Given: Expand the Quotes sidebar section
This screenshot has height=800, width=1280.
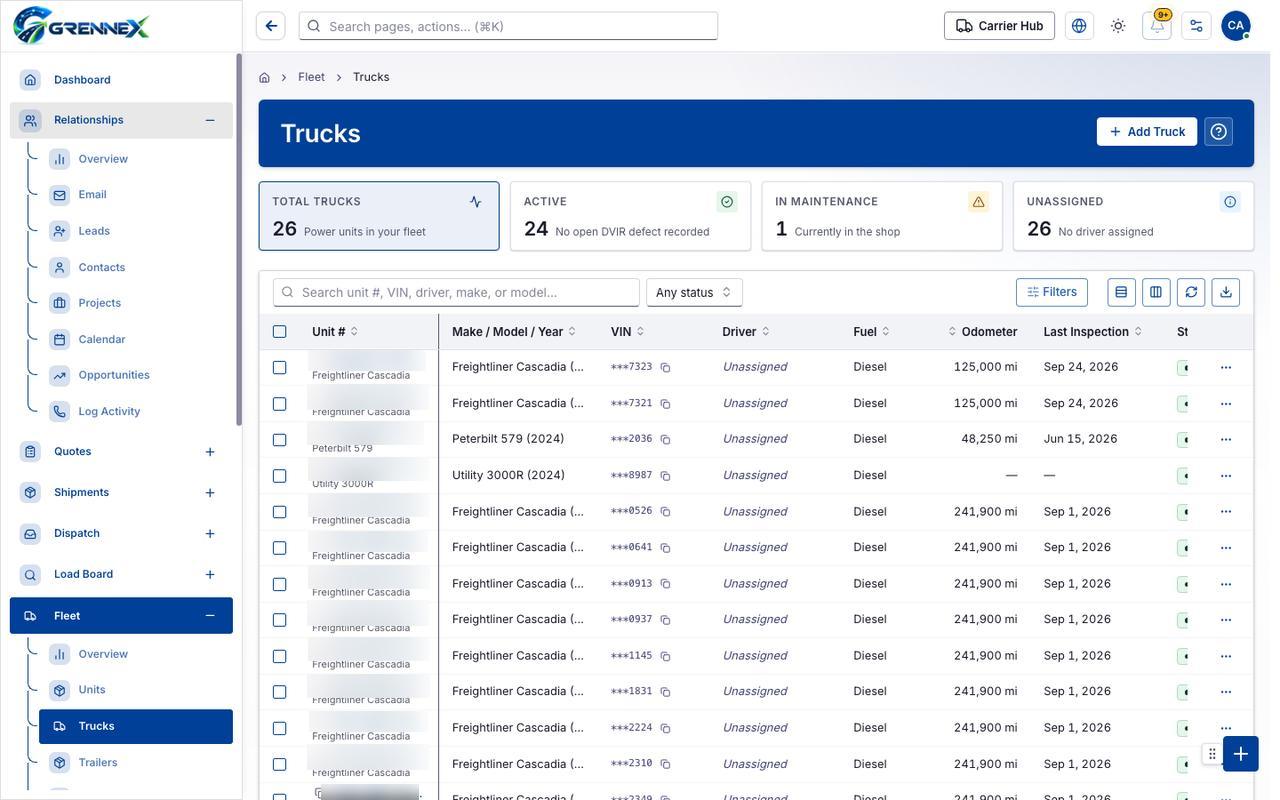Looking at the screenshot, I should point(210,452).
